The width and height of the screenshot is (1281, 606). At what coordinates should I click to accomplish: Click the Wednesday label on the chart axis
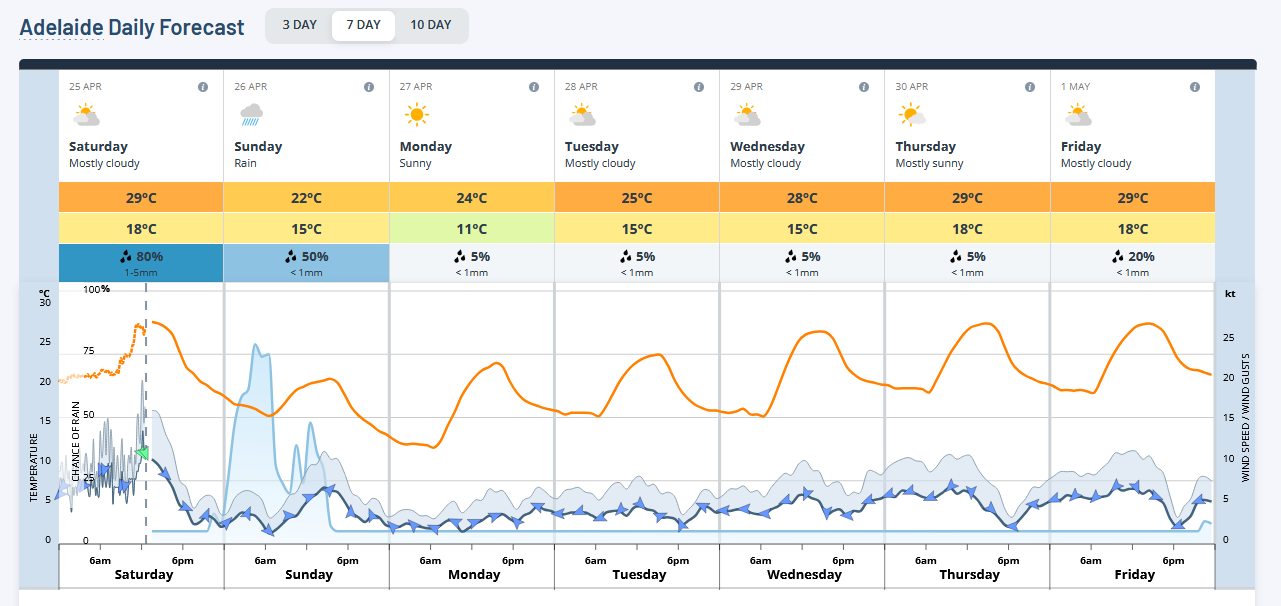click(803, 575)
